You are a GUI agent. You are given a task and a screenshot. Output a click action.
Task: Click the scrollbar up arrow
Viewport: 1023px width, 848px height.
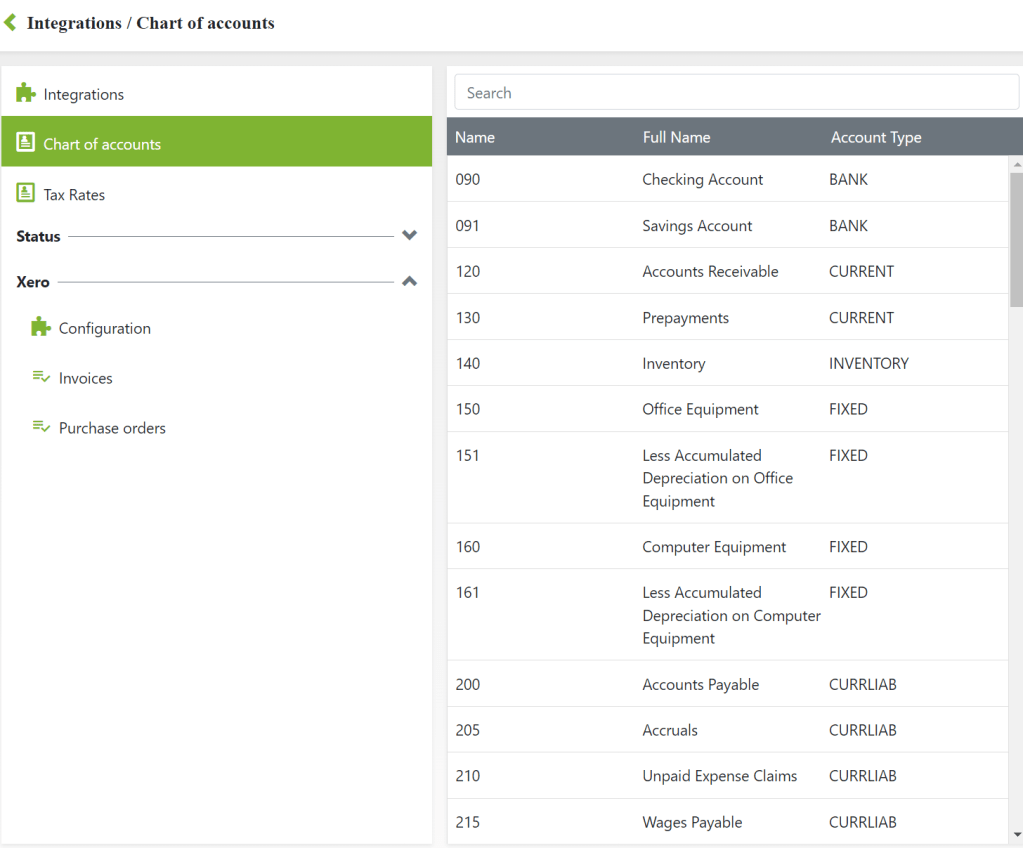click(1016, 164)
